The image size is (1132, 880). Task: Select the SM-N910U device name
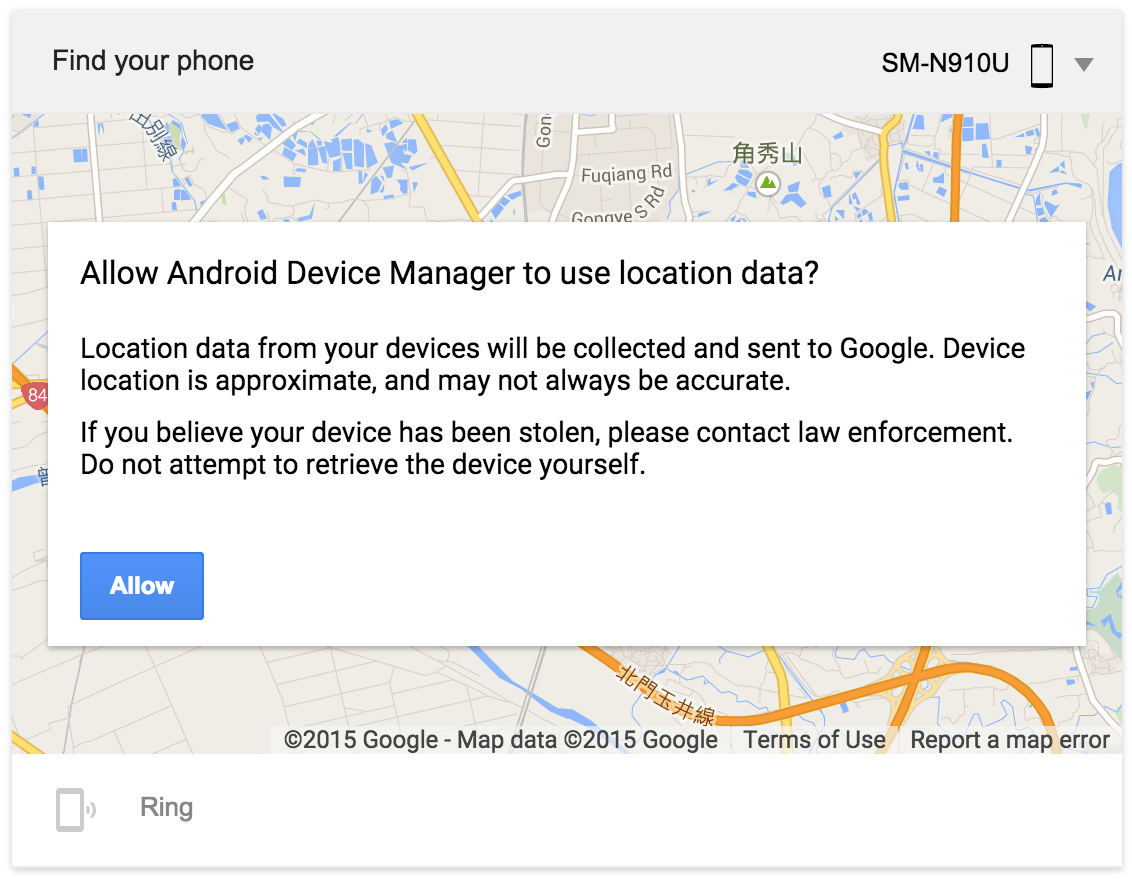(944, 64)
